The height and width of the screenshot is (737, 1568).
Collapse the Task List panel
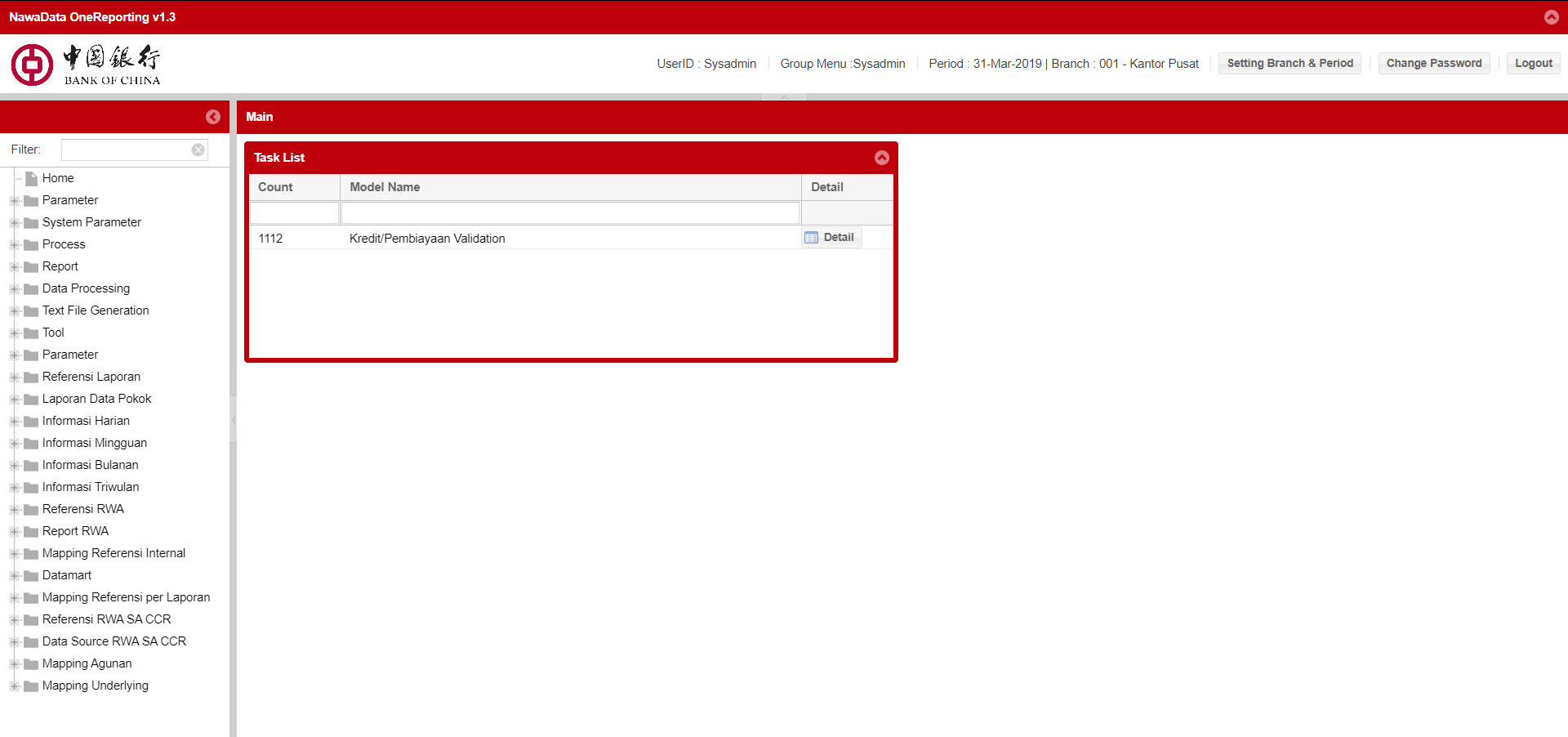pos(882,158)
